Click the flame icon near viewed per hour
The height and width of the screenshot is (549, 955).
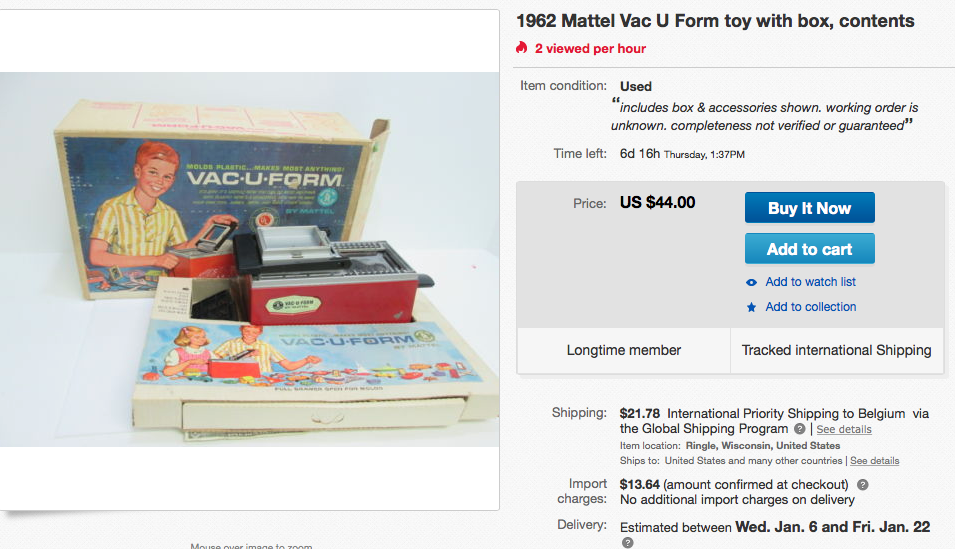521,48
